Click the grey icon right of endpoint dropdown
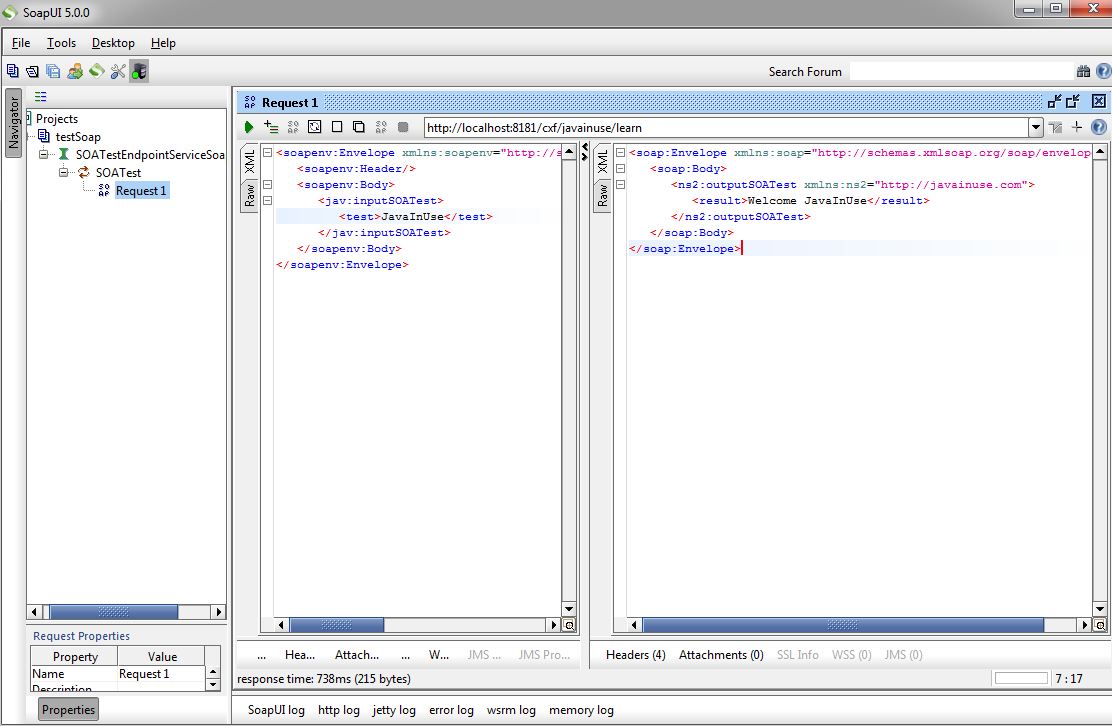The width and height of the screenshot is (1112, 726). pyautogui.click(x=1056, y=128)
